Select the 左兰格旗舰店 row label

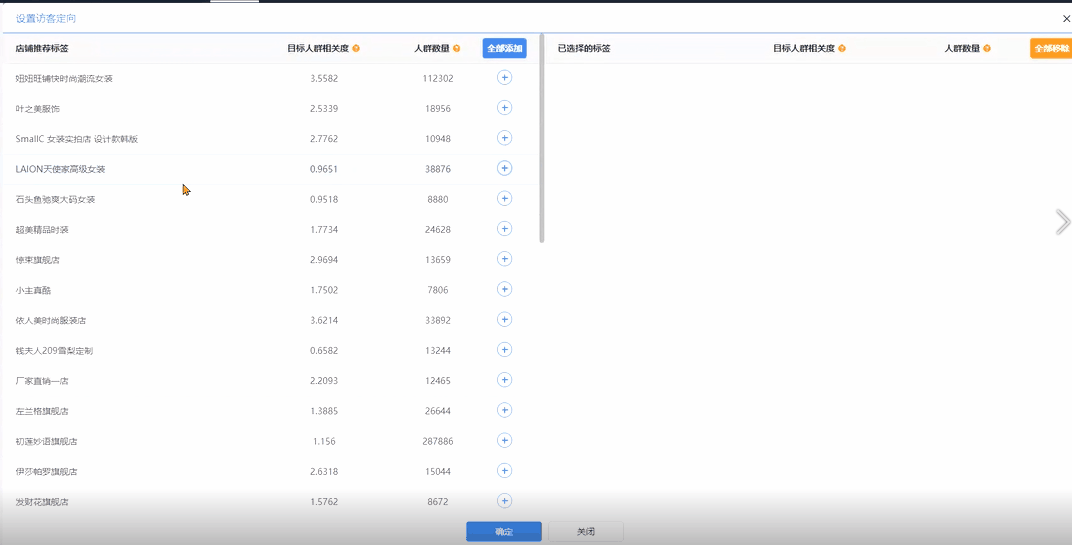(42, 411)
